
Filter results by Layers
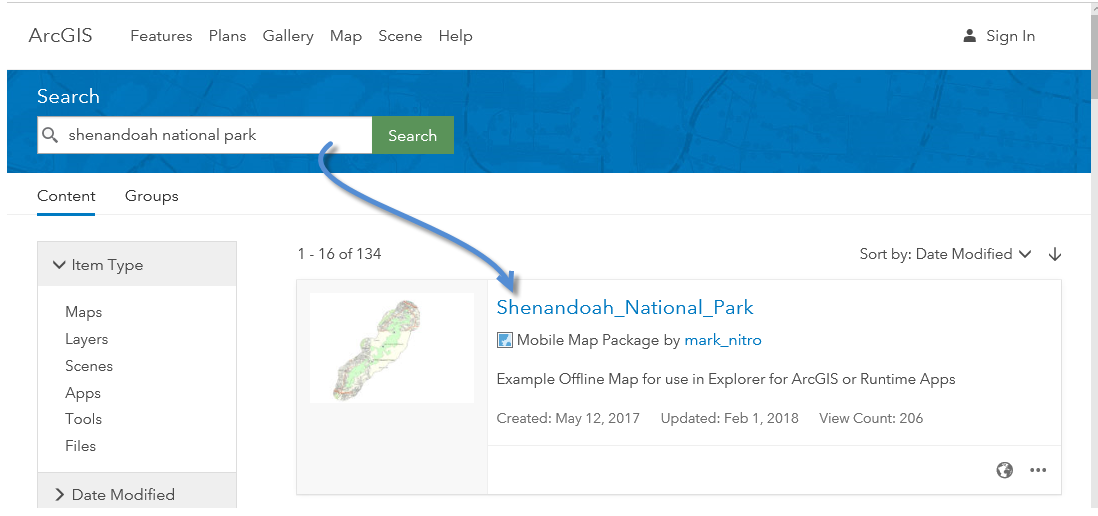(86, 339)
